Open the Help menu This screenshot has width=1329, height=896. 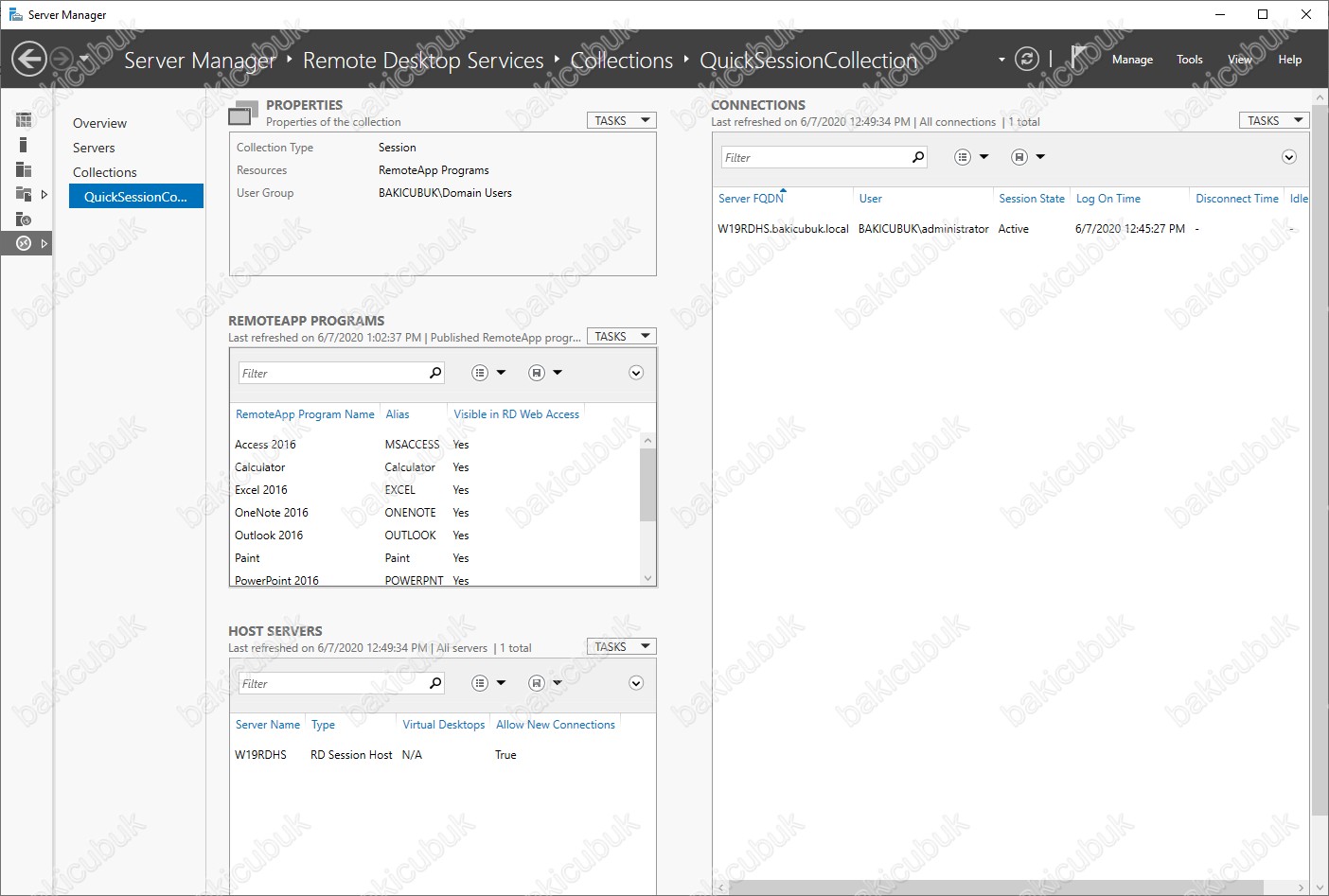coord(1290,60)
